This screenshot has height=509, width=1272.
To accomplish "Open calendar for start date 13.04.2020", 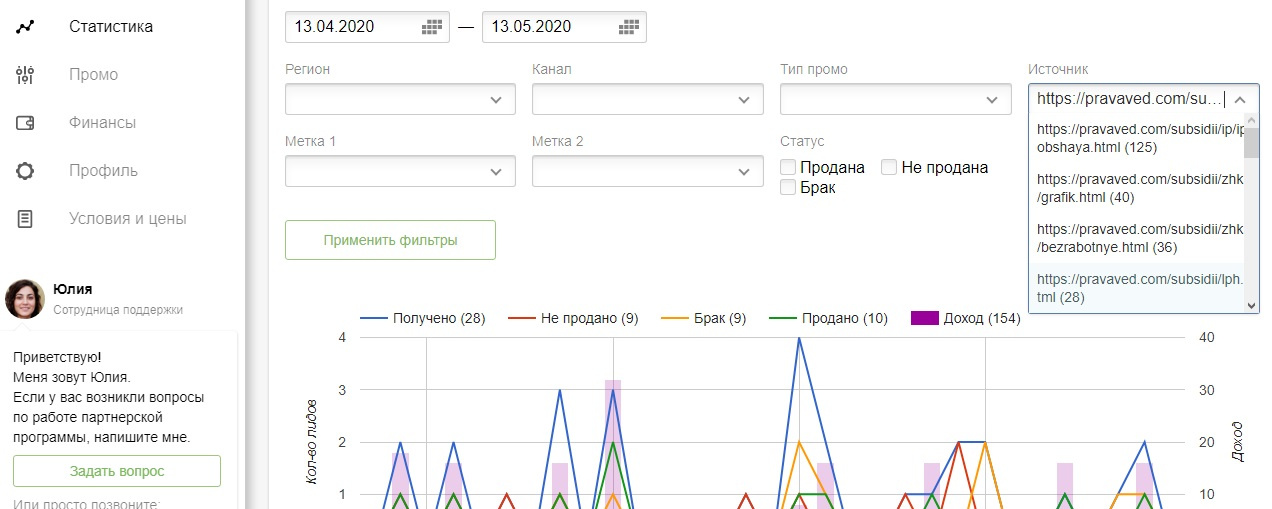I will point(431,27).
